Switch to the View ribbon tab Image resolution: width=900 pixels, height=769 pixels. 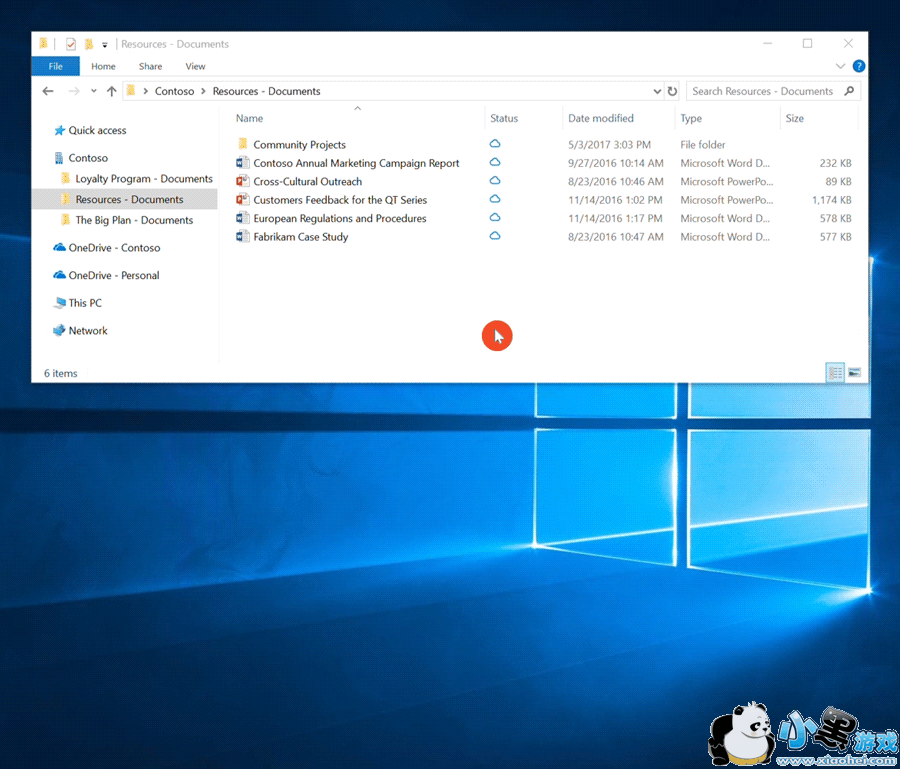195,66
